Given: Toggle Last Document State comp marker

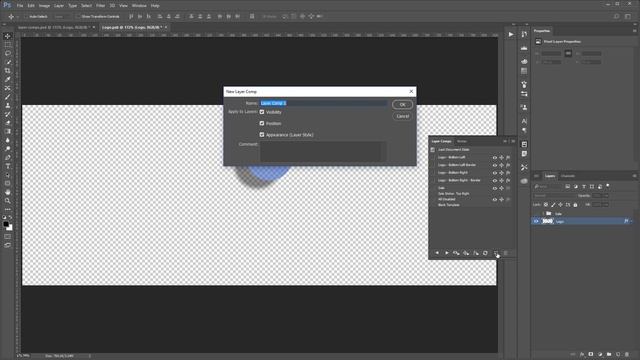Looking at the screenshot, I should [433, 150].
